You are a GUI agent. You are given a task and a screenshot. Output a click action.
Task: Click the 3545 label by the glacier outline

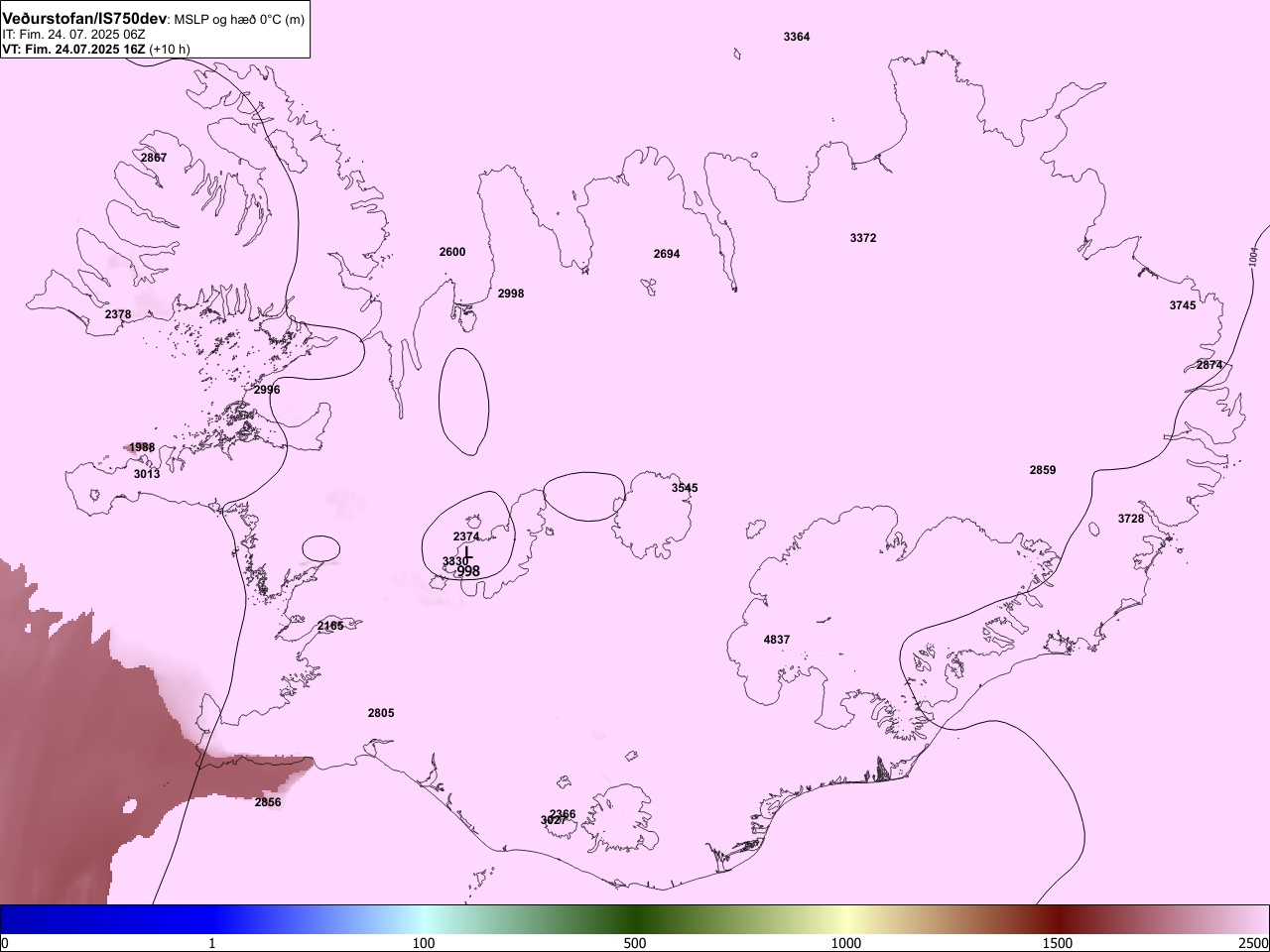click(685, 488)
